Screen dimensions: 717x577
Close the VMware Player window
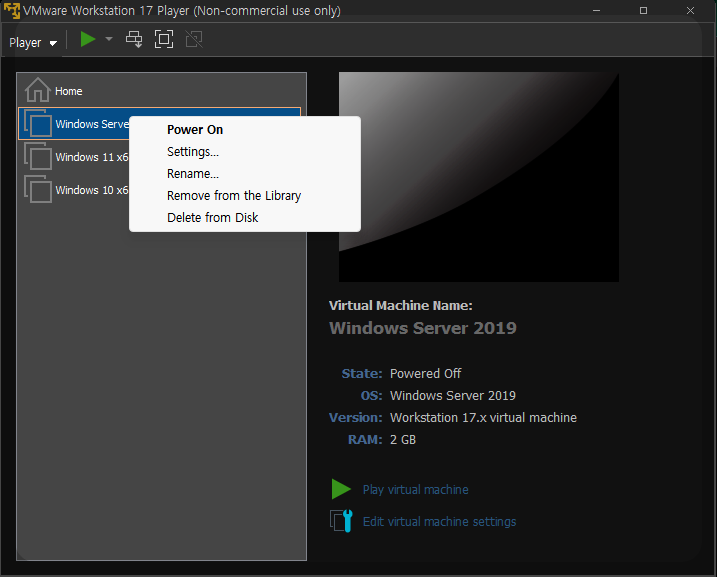690,11
